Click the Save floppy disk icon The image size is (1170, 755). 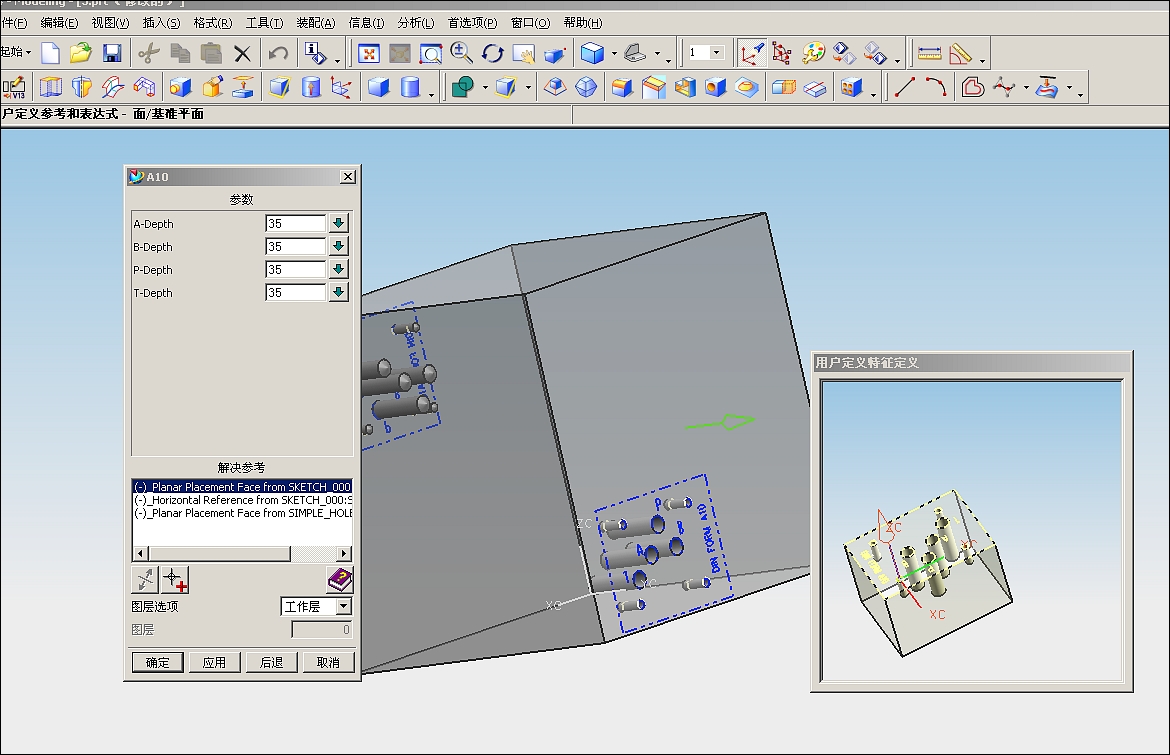click(112, 53)
